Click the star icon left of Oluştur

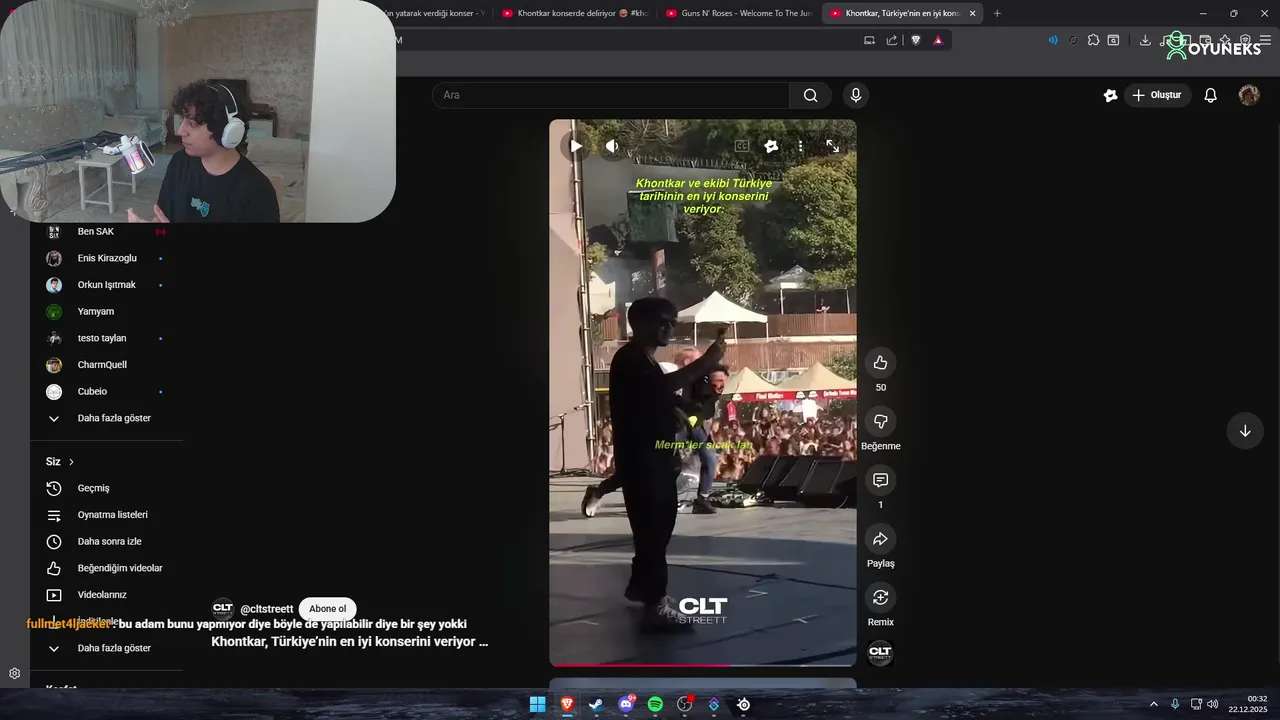pyautogui.click(x=1110, y=95)
